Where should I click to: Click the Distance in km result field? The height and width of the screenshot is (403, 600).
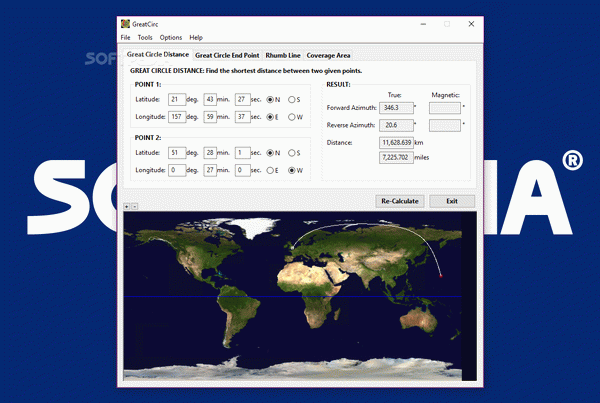click(x=397, y=143)
